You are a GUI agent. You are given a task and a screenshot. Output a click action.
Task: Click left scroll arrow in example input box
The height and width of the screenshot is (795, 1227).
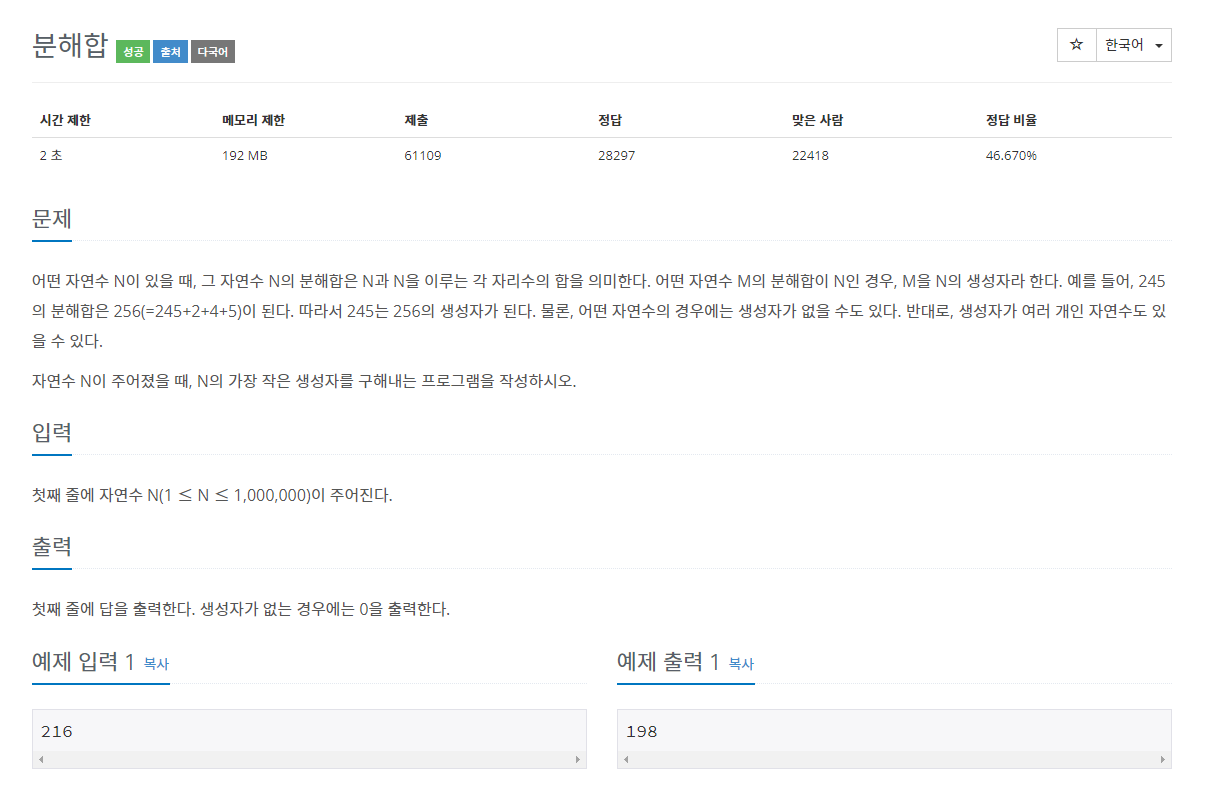(x=40, y=760)
